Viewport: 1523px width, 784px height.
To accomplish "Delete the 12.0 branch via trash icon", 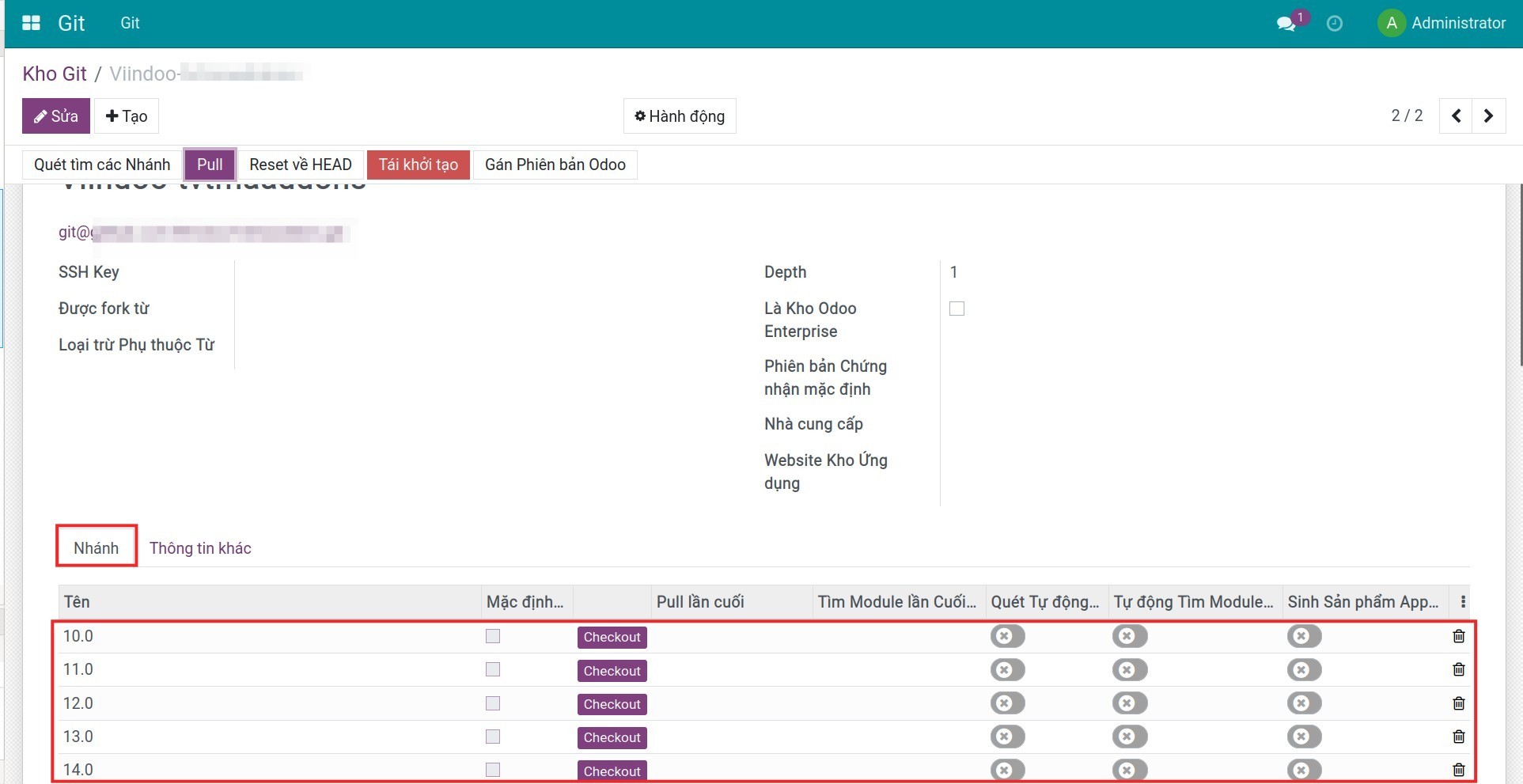I will [x=1458, y=703].
